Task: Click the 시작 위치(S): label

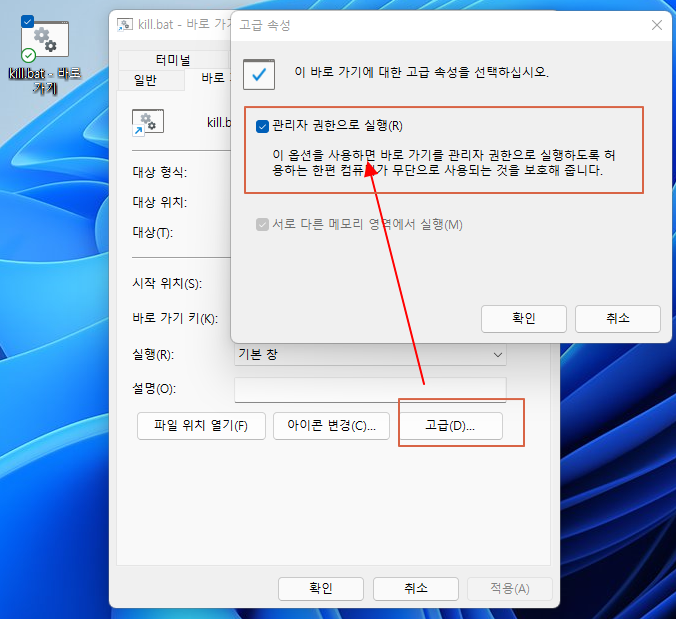Action: coord(167,284)
